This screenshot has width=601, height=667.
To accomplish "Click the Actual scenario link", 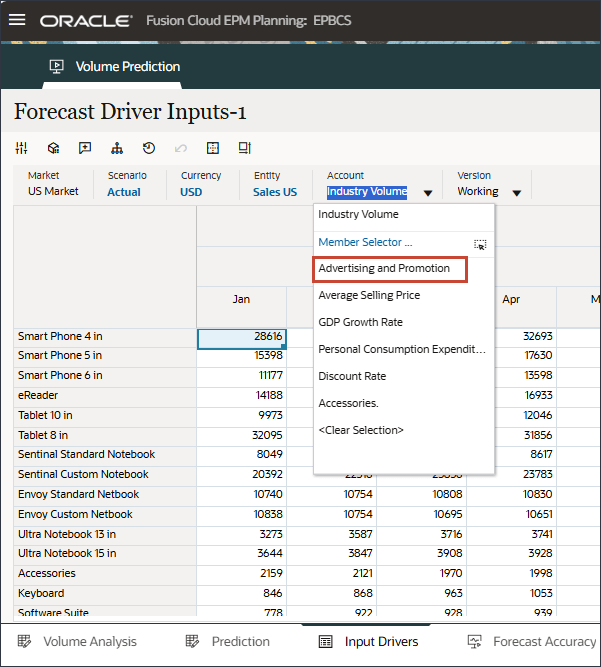I will click(x=124, y=192).
